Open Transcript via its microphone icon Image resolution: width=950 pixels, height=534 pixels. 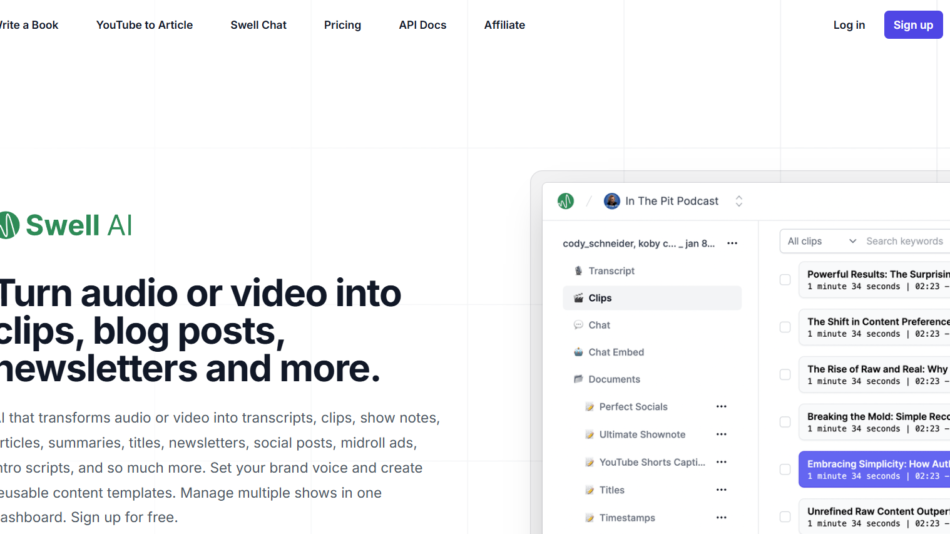(x=578, y=271)
